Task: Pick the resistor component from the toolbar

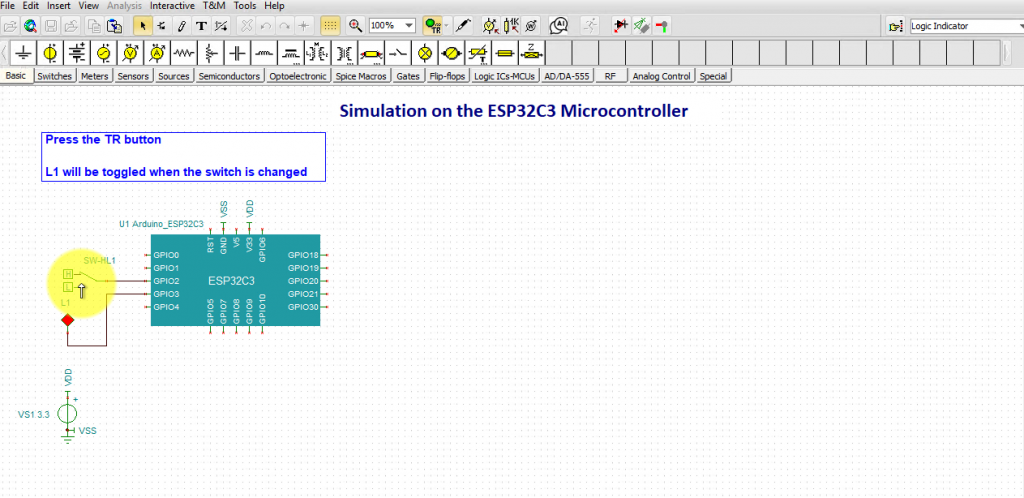Action: click(183, 51)
